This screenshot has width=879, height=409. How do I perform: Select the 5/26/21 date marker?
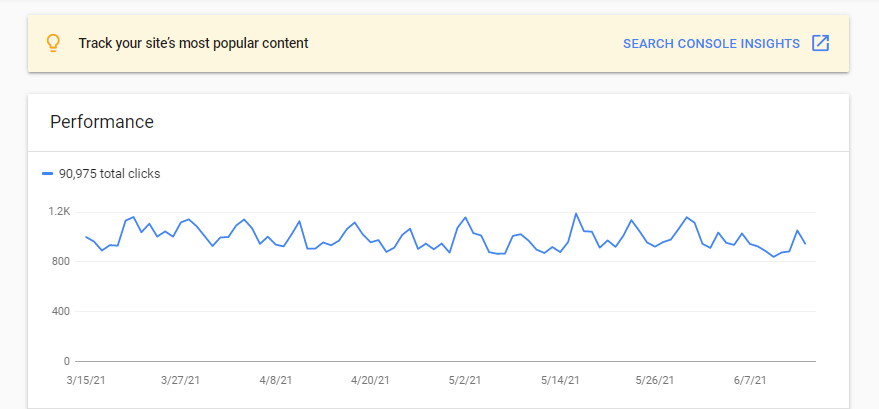[655, 380]
